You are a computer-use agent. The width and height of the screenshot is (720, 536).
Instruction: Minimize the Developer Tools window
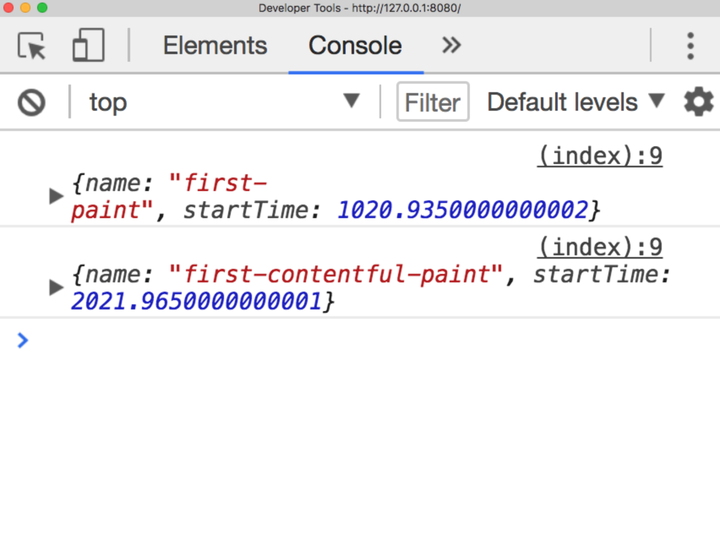tap(26, 8)
